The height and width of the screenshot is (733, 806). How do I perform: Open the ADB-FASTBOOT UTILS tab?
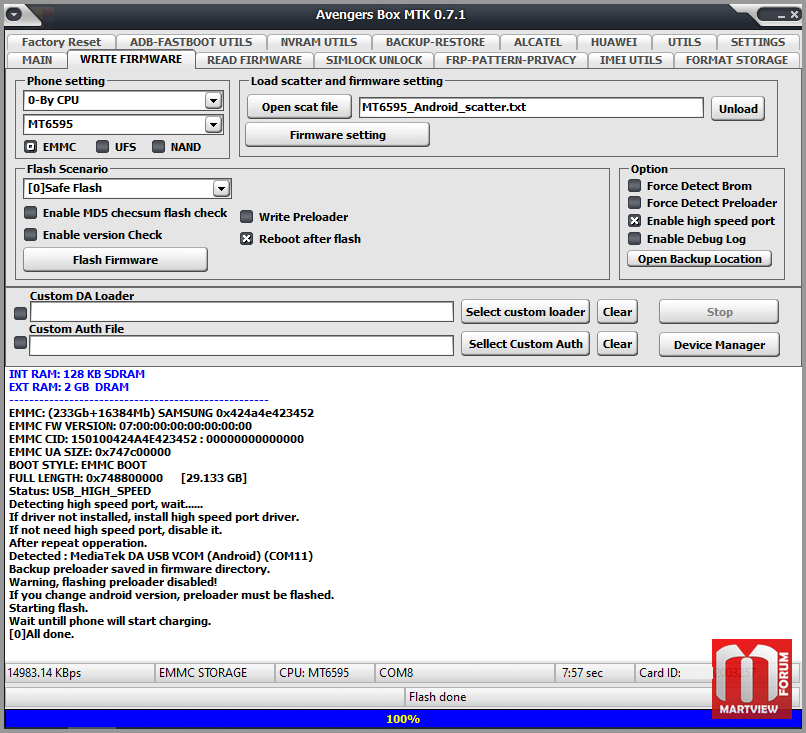click(191, 42)
